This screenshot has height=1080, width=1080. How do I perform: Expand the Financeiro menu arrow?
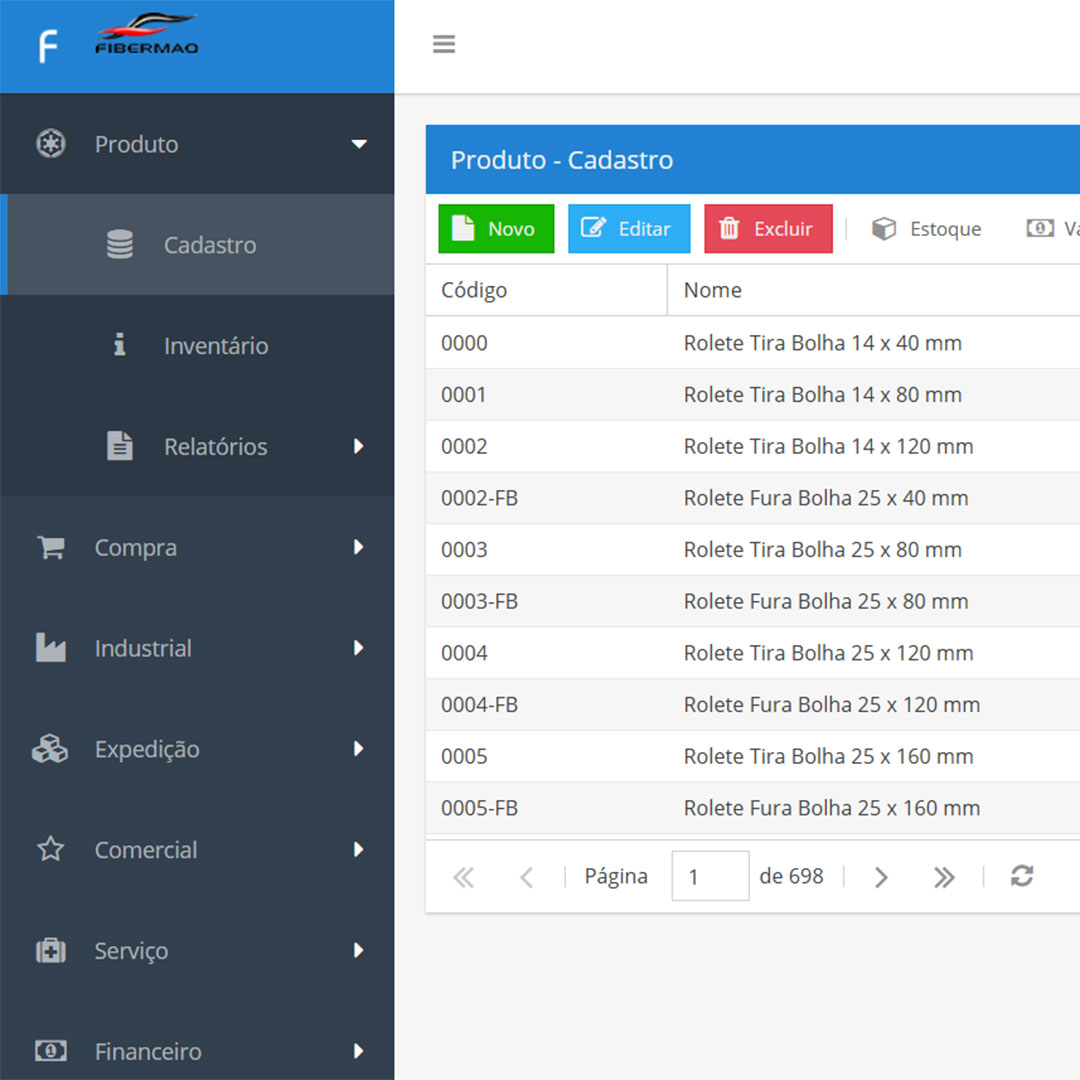coord(358,1051)
